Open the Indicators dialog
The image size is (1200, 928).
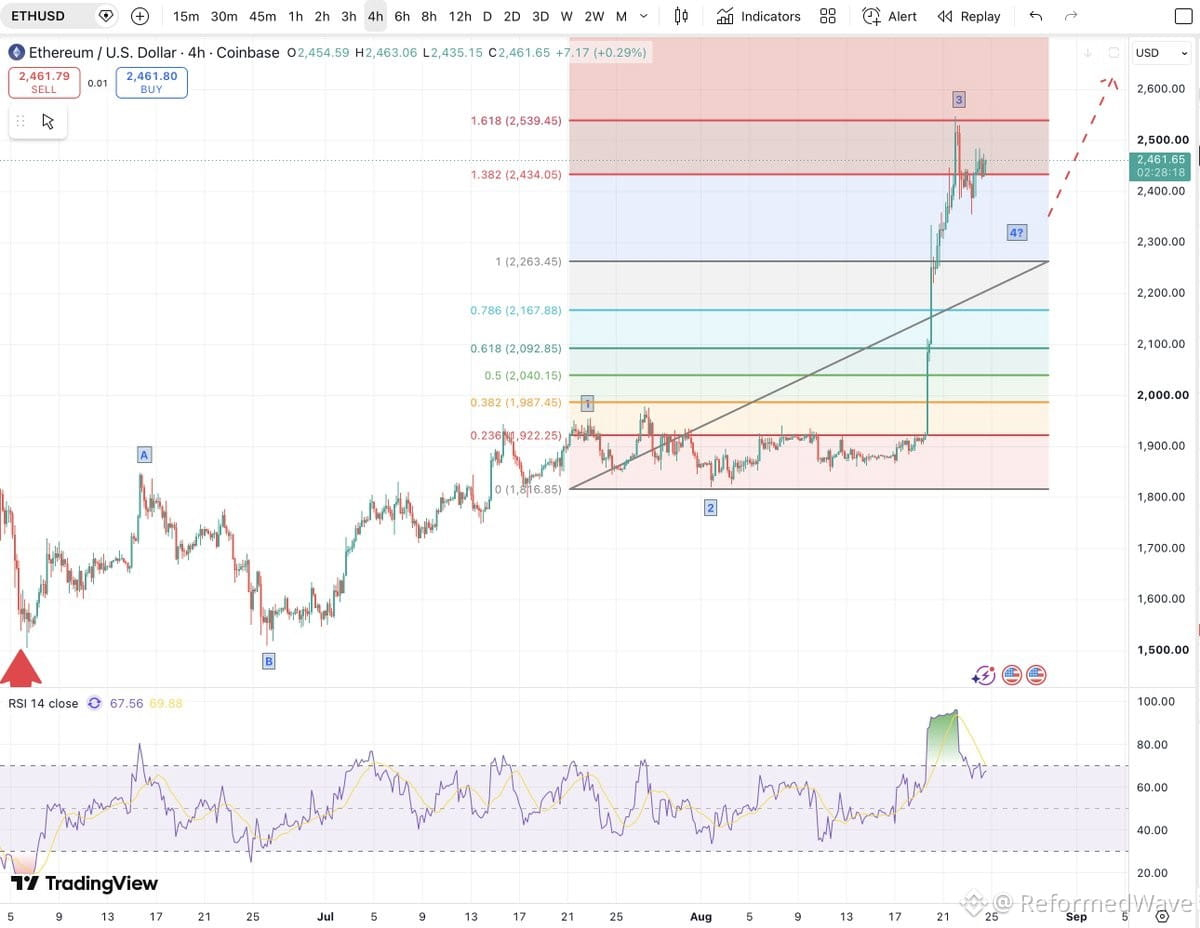point(758,16)
